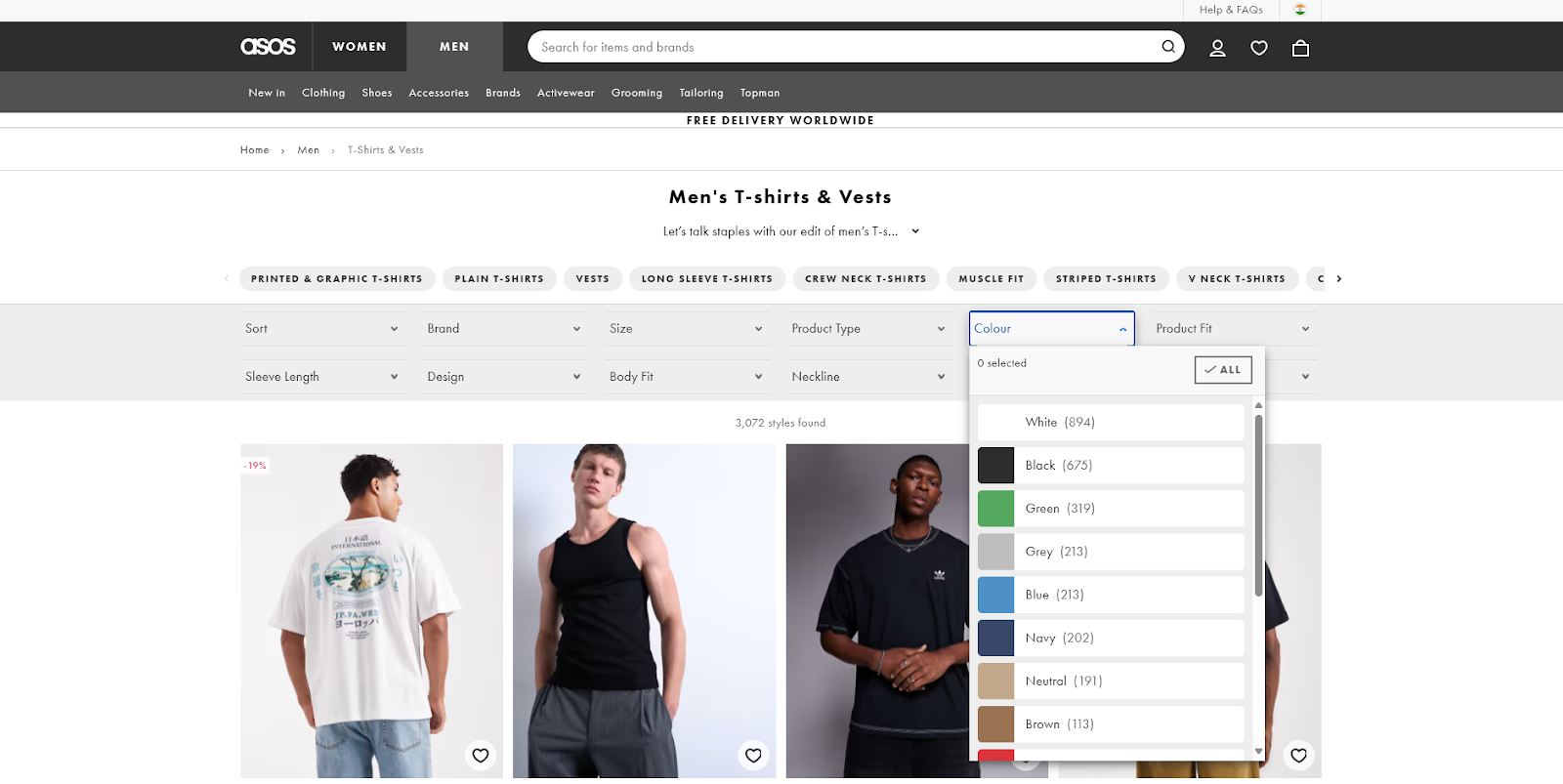Click the search magnifier icon
This screenshot has width=1563, height=784.
tap(1168, 47)
